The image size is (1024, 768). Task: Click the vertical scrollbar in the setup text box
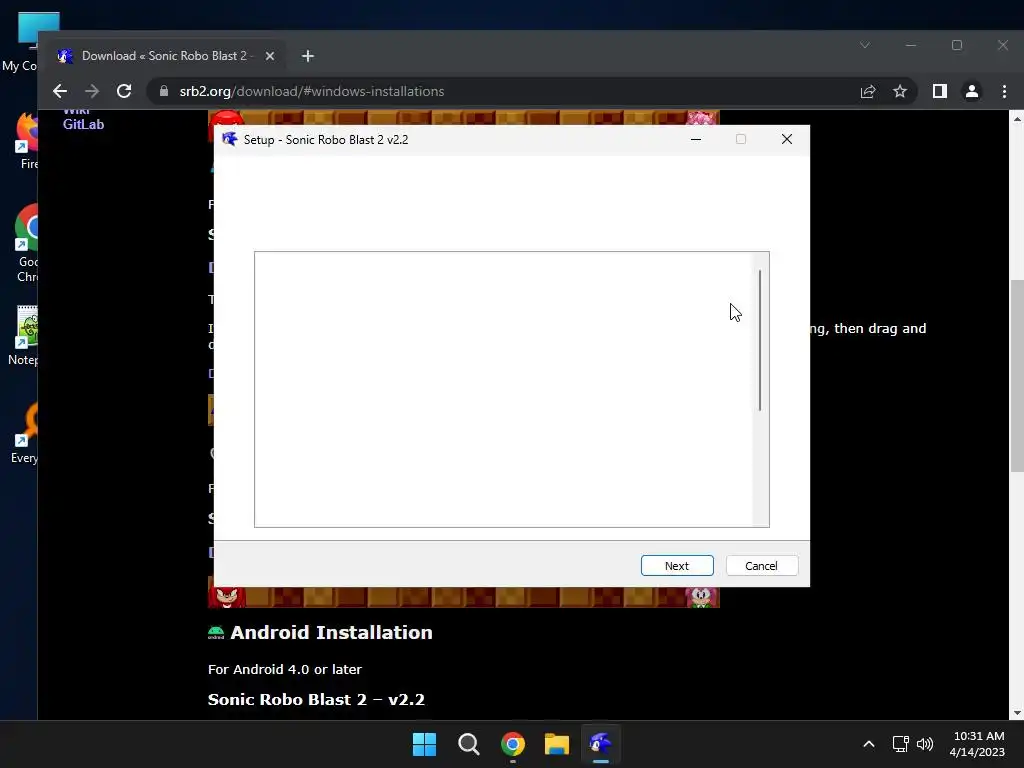tap(760, 340)
